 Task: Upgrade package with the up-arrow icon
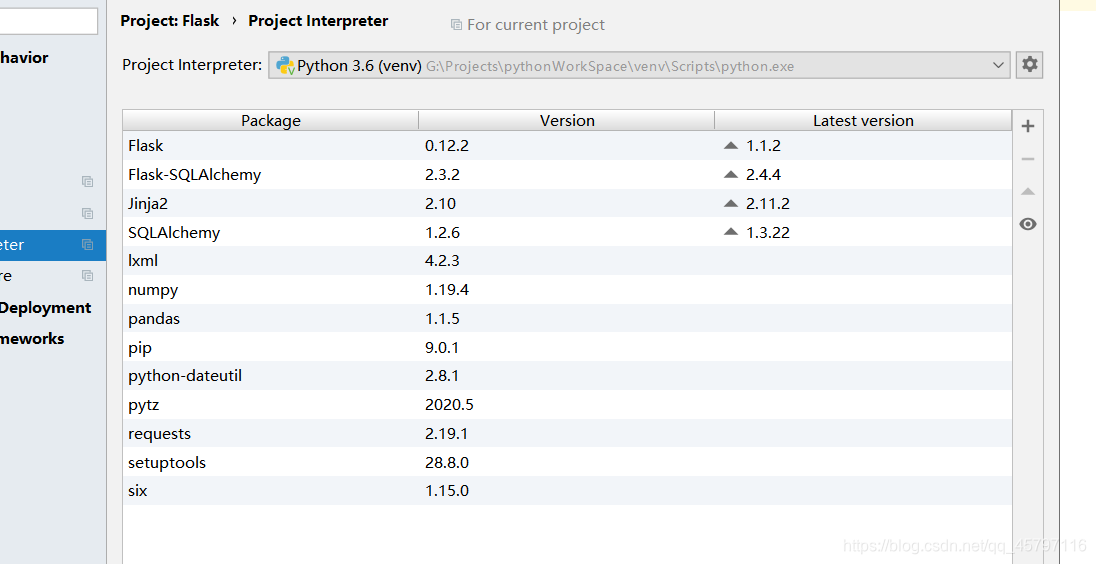click(x=1028, y=191)
